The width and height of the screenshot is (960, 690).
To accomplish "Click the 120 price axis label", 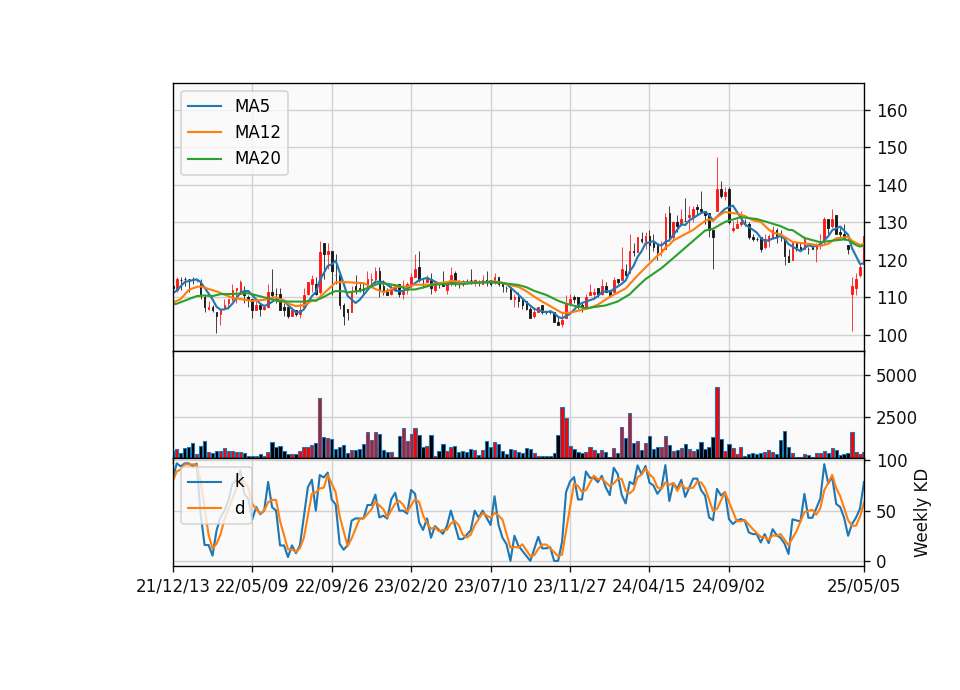I will 892,261.
